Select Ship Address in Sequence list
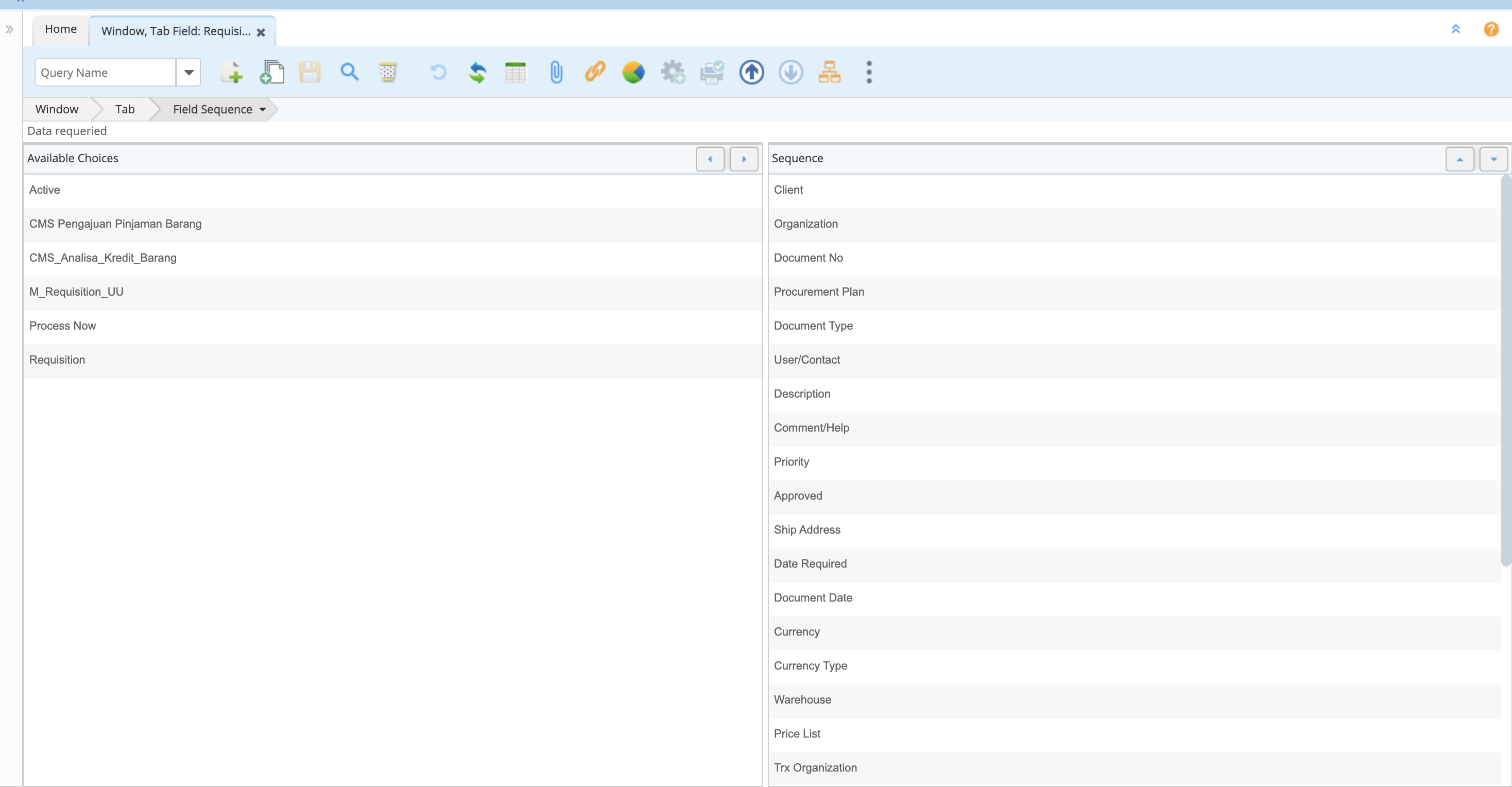This screenshot has width=1512, height=787. click(x=1135, y=531)
